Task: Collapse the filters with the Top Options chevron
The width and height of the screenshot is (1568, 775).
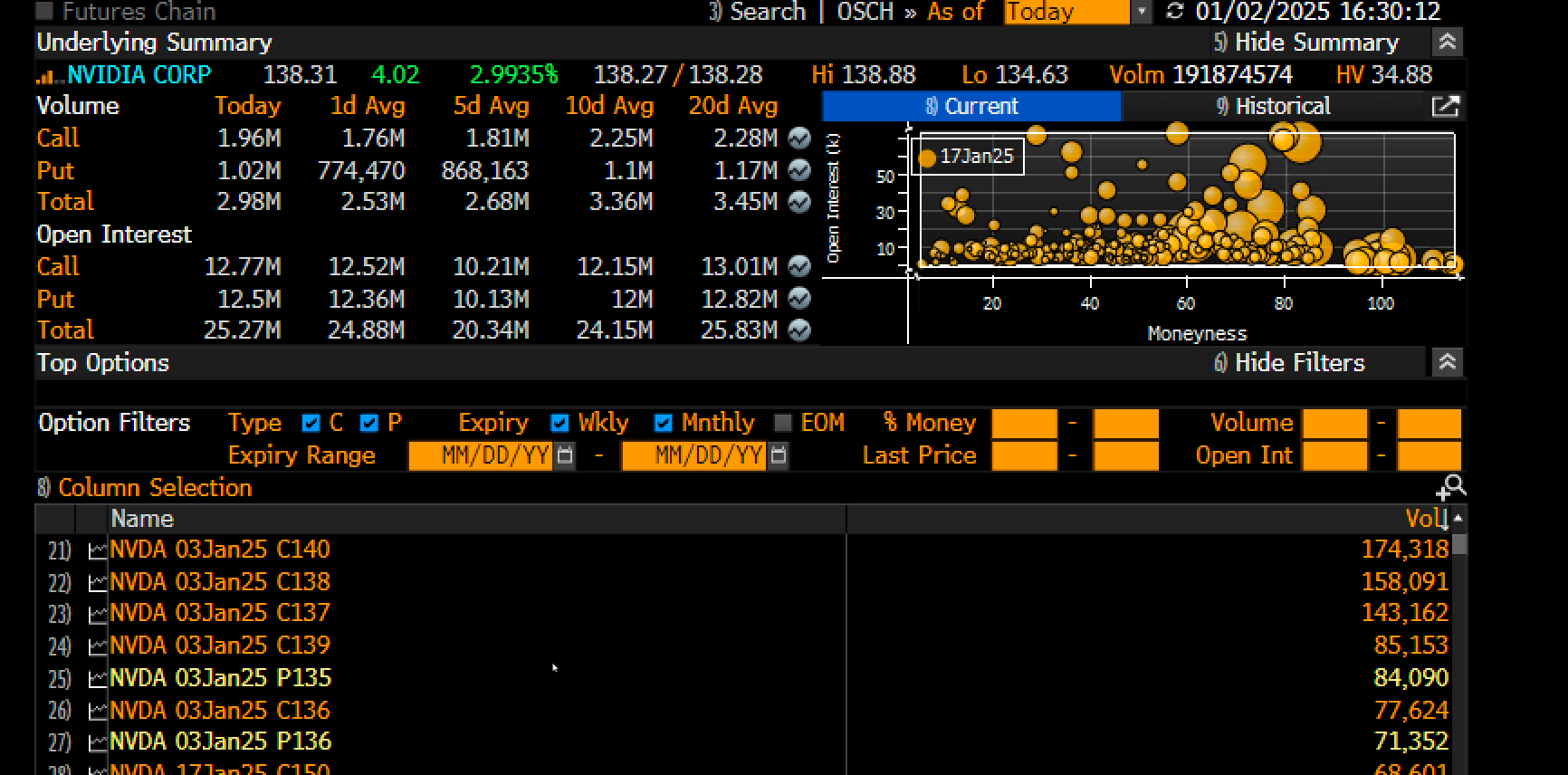Action: pos(1447,362)
